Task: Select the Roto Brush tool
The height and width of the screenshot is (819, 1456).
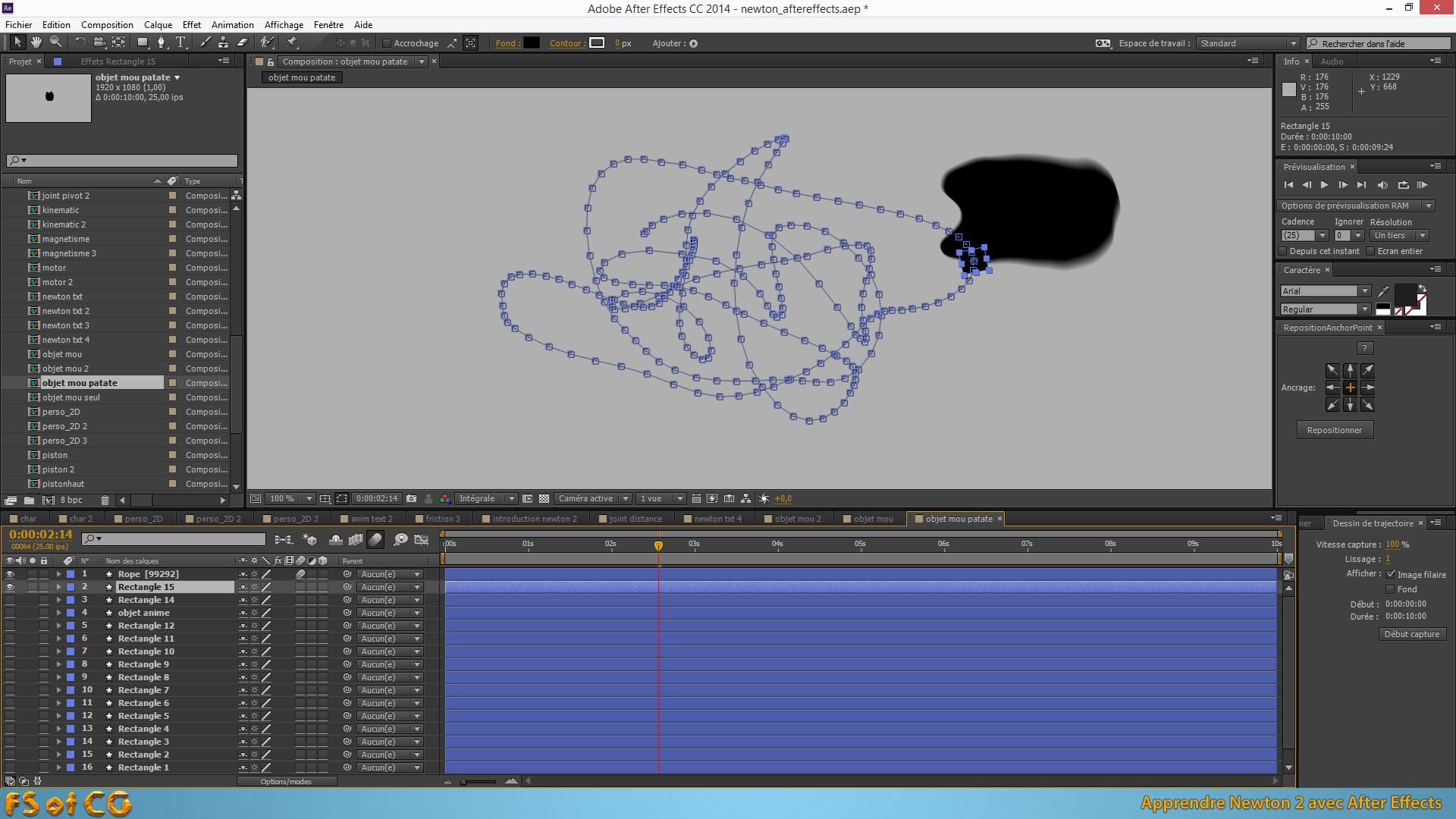Action: coord(267,42)
